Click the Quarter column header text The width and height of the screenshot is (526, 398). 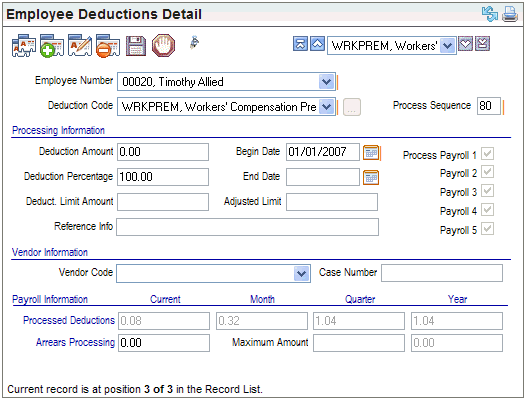point(360,299)
